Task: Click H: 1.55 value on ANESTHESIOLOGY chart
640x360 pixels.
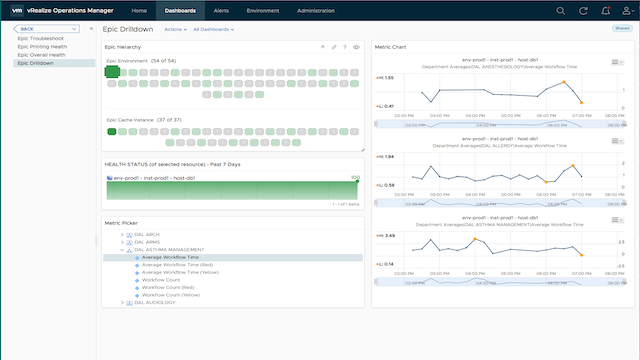Action: tap(385, 78)
